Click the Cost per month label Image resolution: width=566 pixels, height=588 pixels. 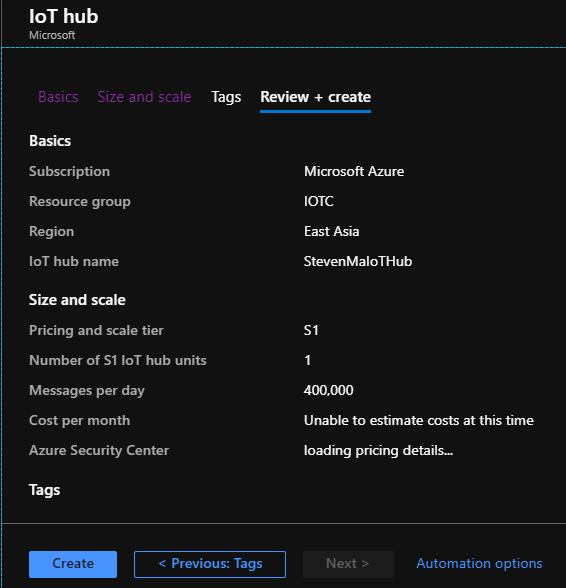pos(80,420)
